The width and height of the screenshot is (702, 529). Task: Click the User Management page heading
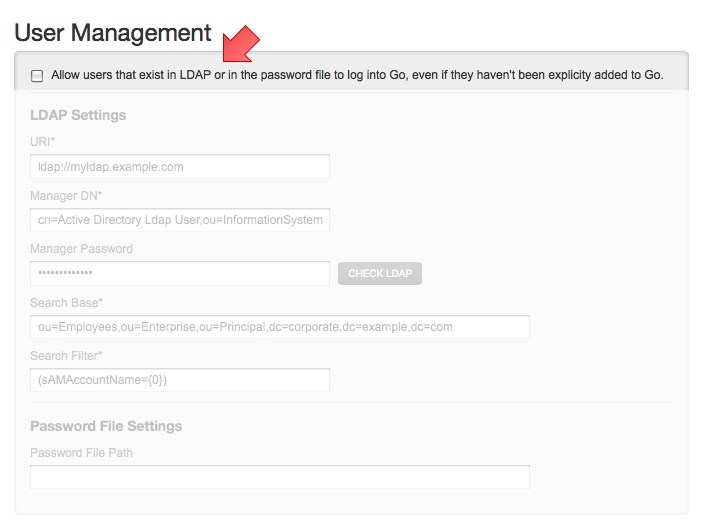tap(113, 33)
